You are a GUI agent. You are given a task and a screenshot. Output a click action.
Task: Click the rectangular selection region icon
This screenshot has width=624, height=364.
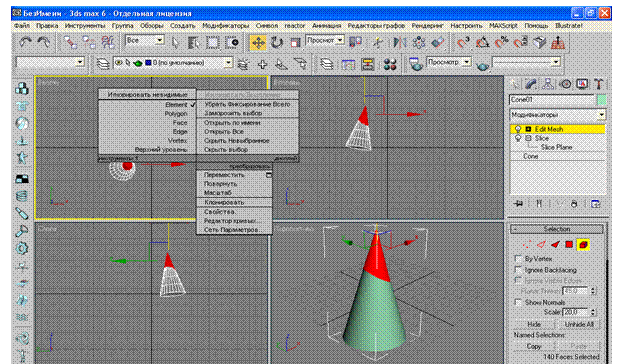[x=213, y=43]
